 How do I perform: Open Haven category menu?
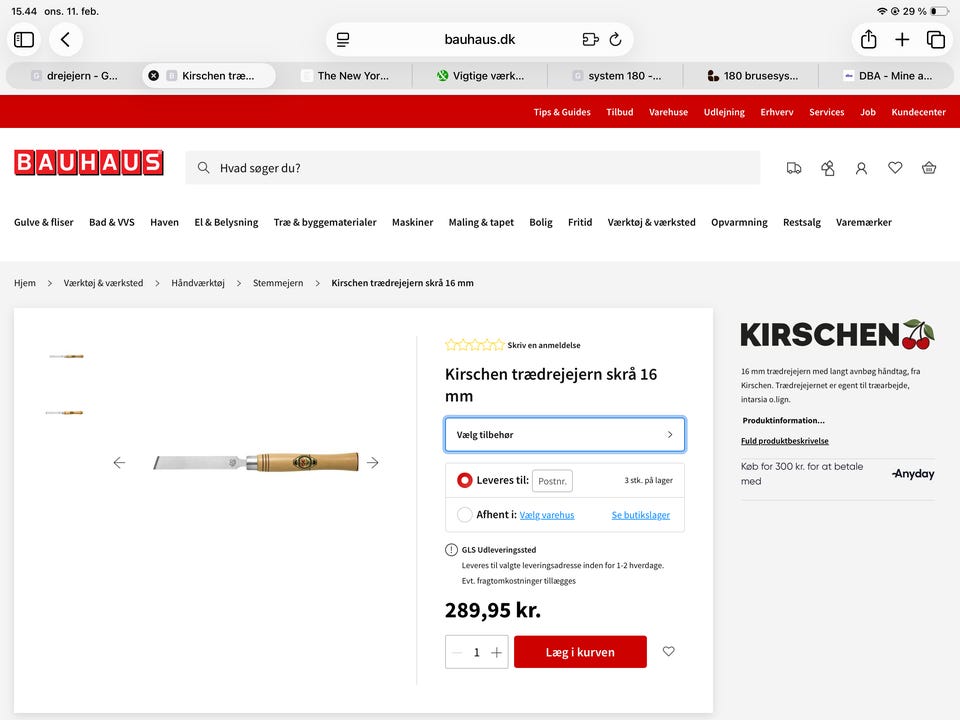[x=164, y=222]
